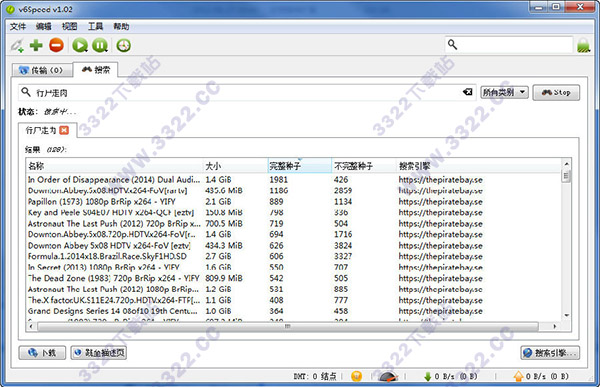This screenshot has width=600, height=387.
Task: Click the green plus add torrent icon
Action: [36, 45]
